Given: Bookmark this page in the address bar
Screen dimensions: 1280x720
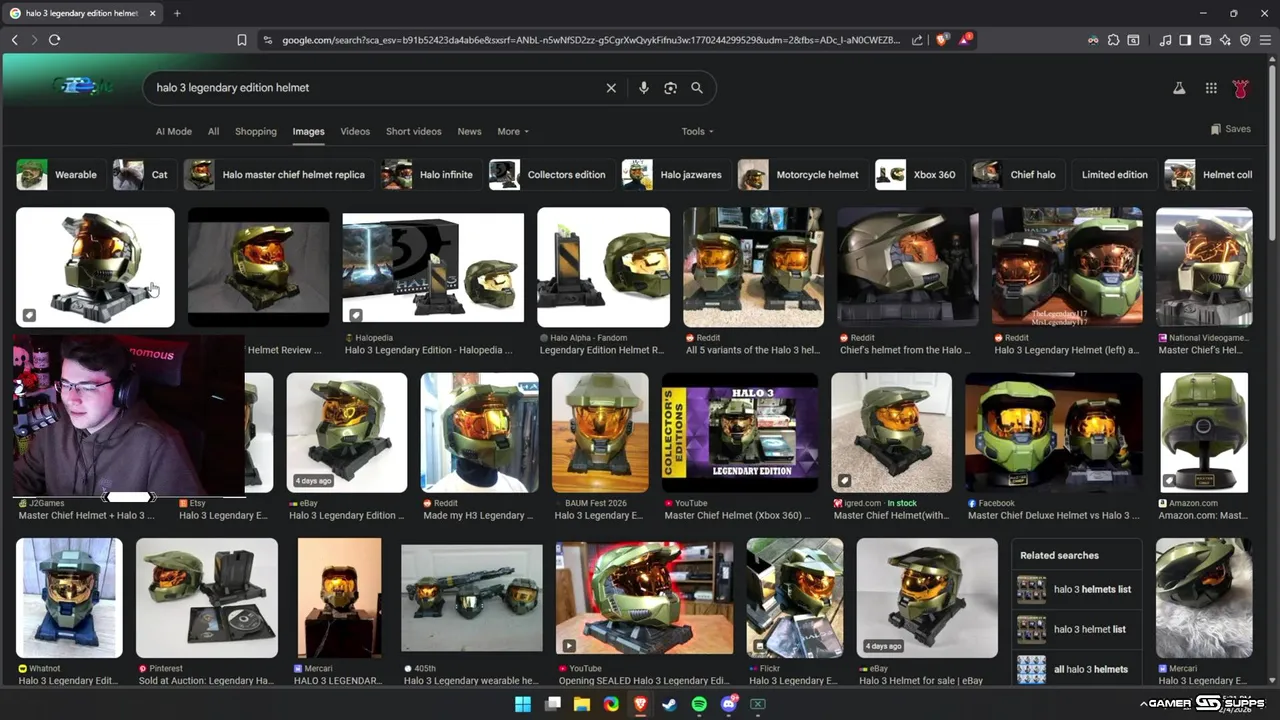Looking at the screenshot, I should (242, 40).
